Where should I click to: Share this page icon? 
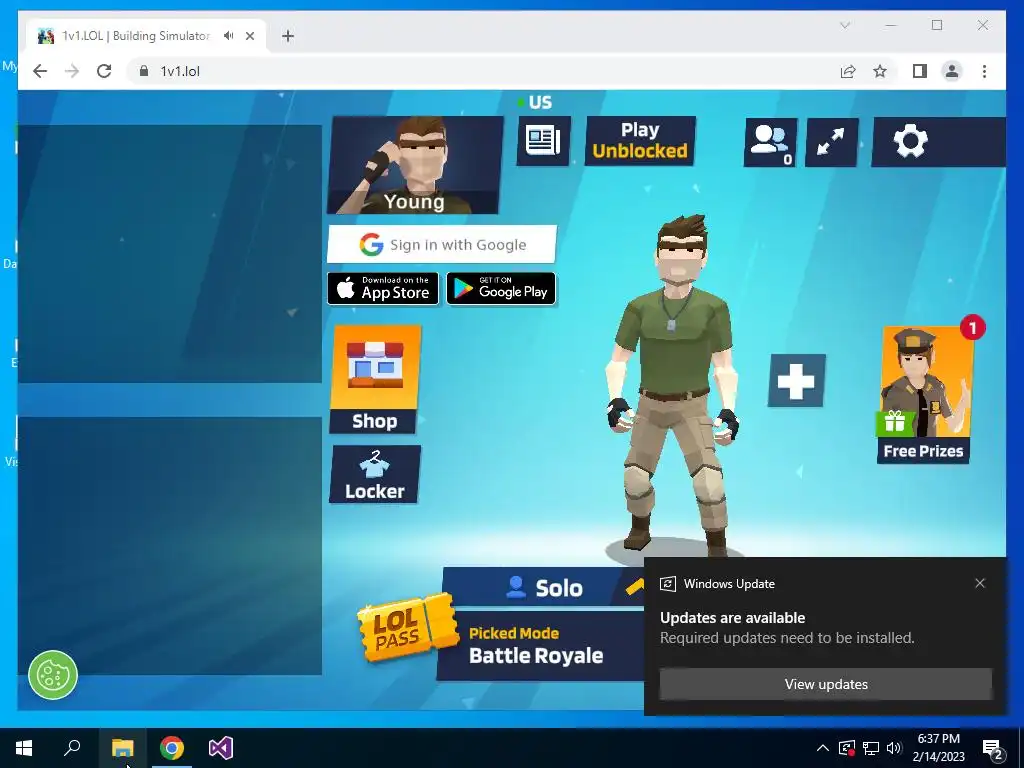click(848, 71)
